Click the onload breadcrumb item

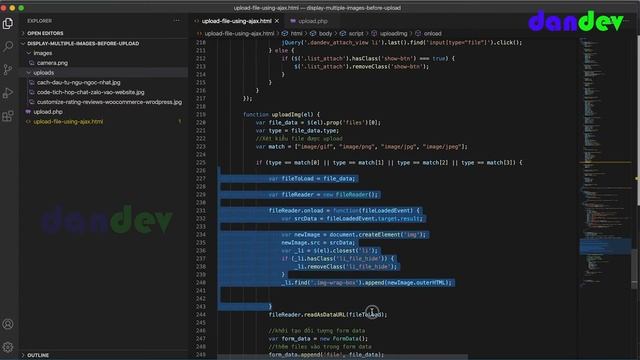pyautogui.click(x=432, y=33)
